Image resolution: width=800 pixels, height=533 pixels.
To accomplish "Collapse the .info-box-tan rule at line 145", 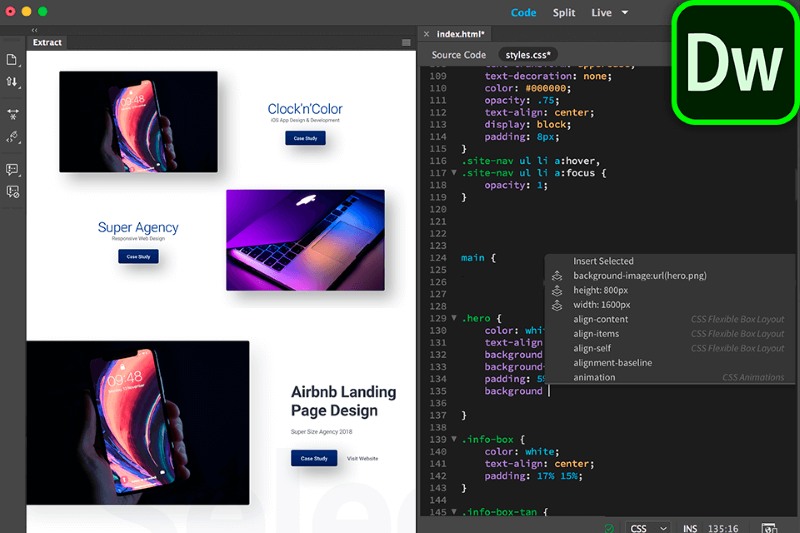I will (454, 512).
